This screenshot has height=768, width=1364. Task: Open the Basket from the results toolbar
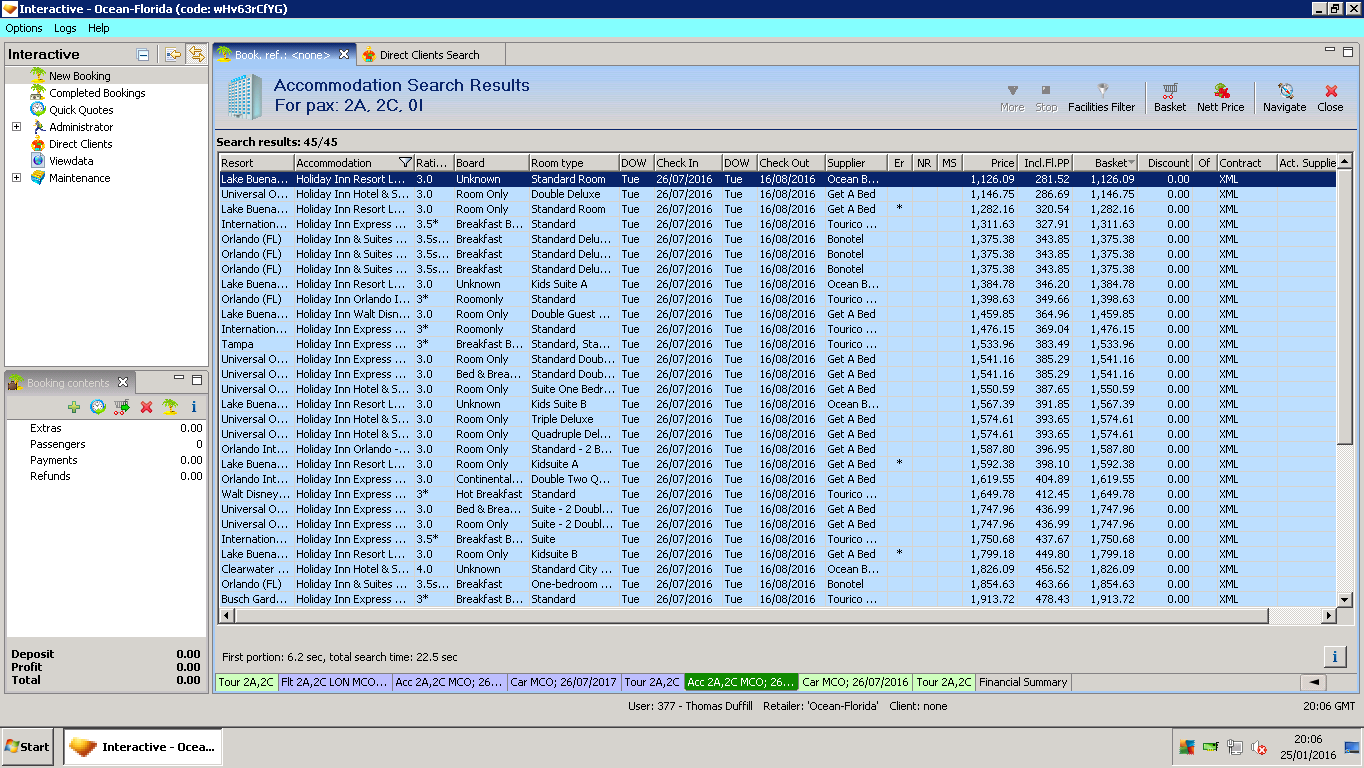coord(1169,97)
